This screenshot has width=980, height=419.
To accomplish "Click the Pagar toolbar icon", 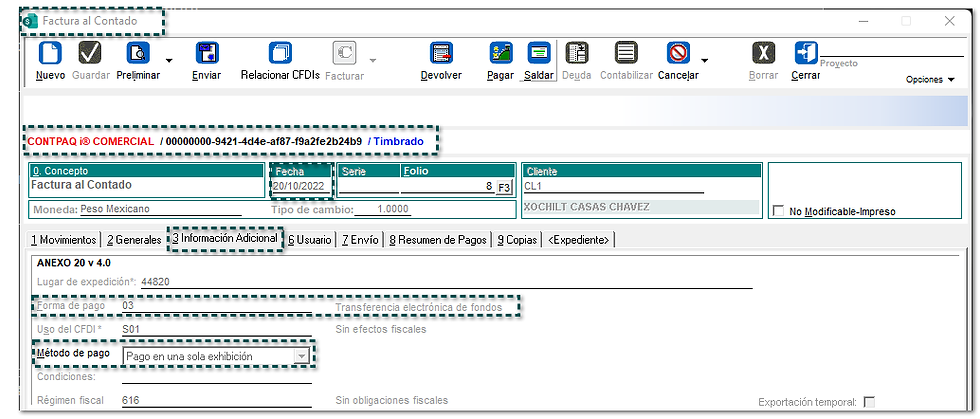I will tap(501, 53).
